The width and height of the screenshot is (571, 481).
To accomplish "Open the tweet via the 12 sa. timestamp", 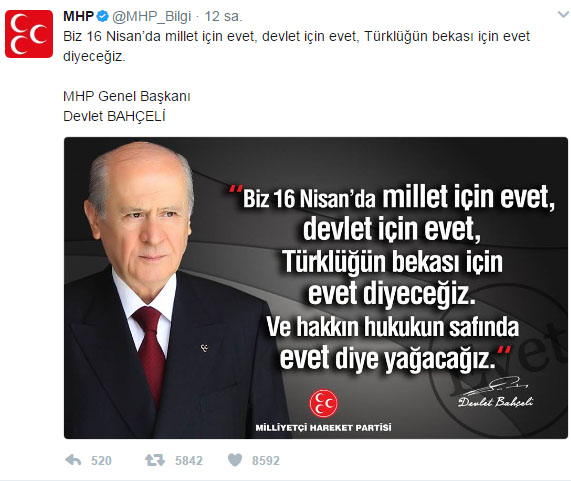I will pyautogui.click(x=223, y=16).
